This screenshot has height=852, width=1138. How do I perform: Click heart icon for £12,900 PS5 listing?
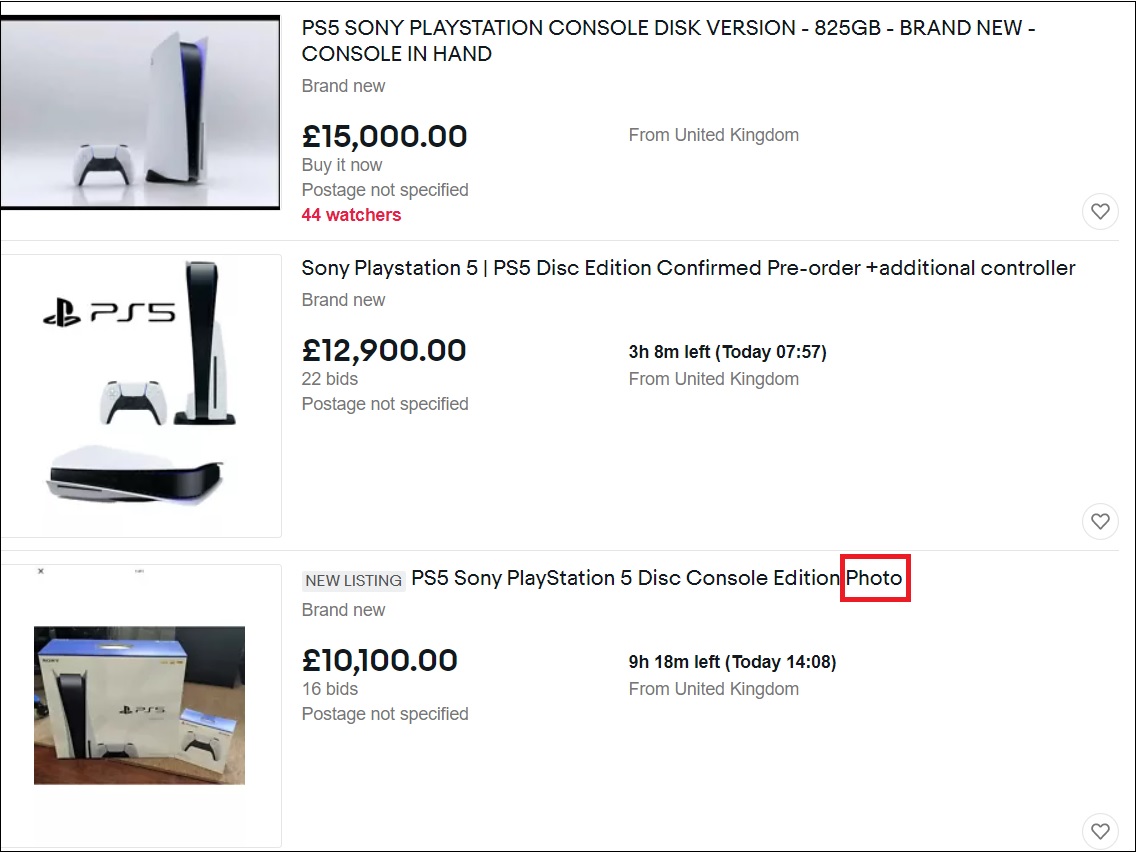1100,521
